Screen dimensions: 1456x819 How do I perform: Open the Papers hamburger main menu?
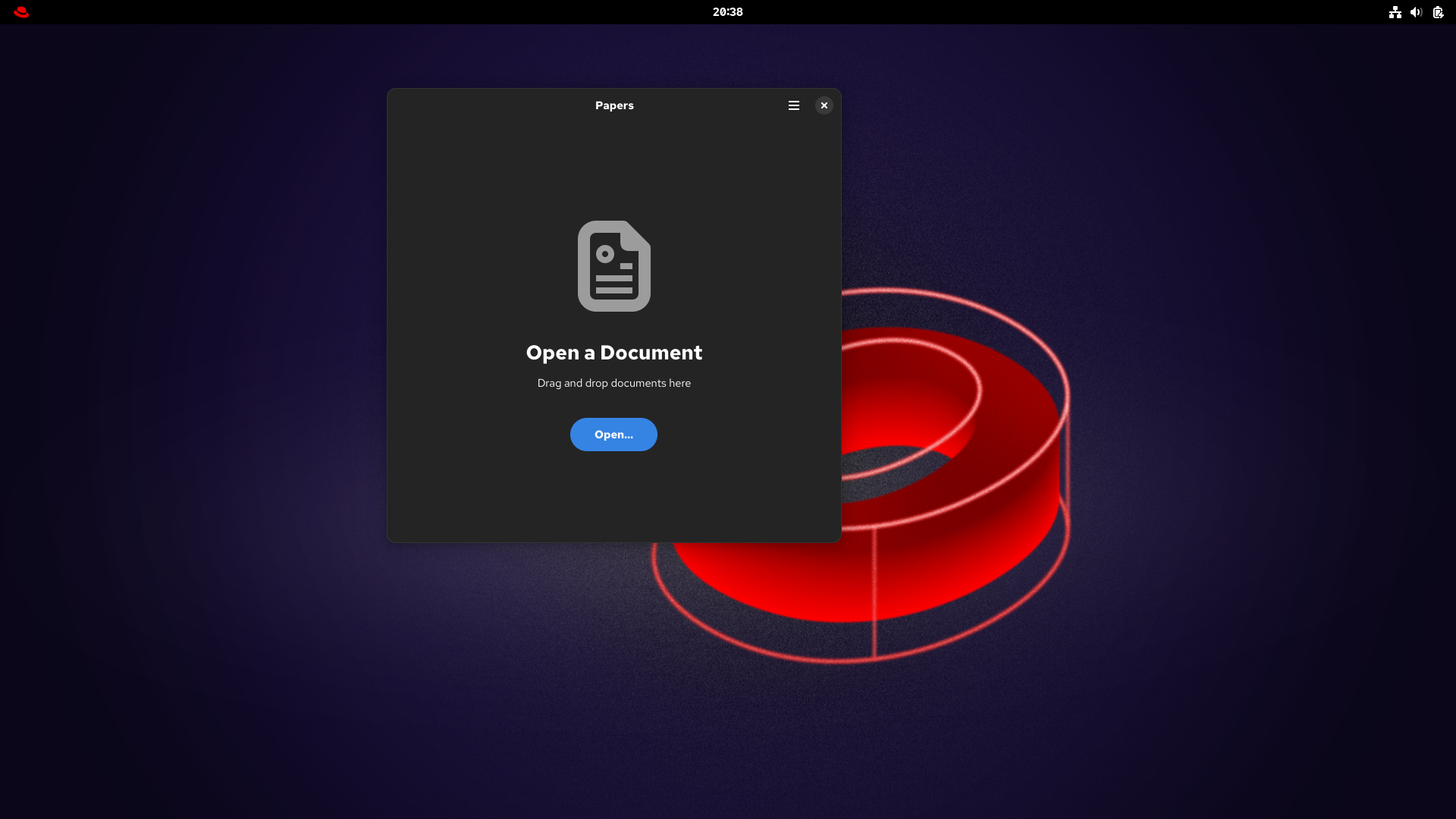click(x=794, y=105)
